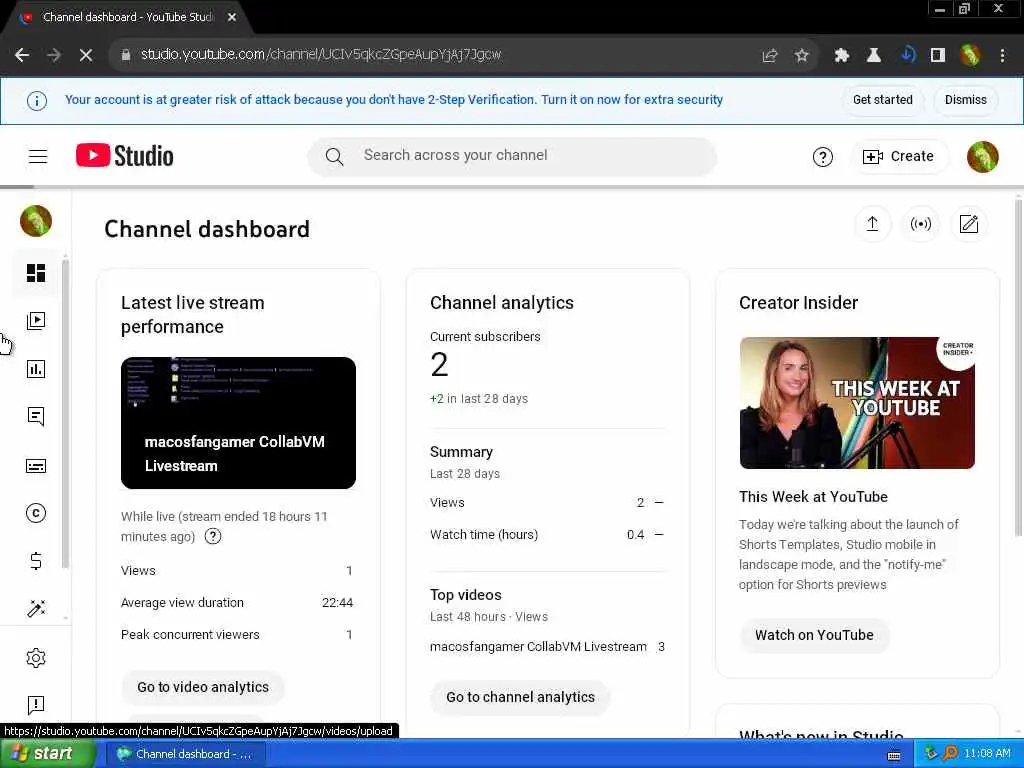Open the This Week at YouTube thumbnail
The image size is (1024, 768).
[x=857, y=402]
